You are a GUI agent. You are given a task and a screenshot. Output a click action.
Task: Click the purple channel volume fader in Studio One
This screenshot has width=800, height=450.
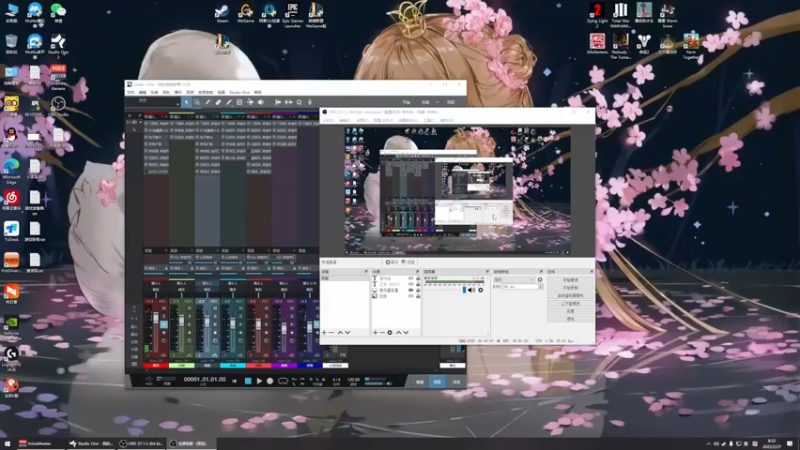(284, 329)
